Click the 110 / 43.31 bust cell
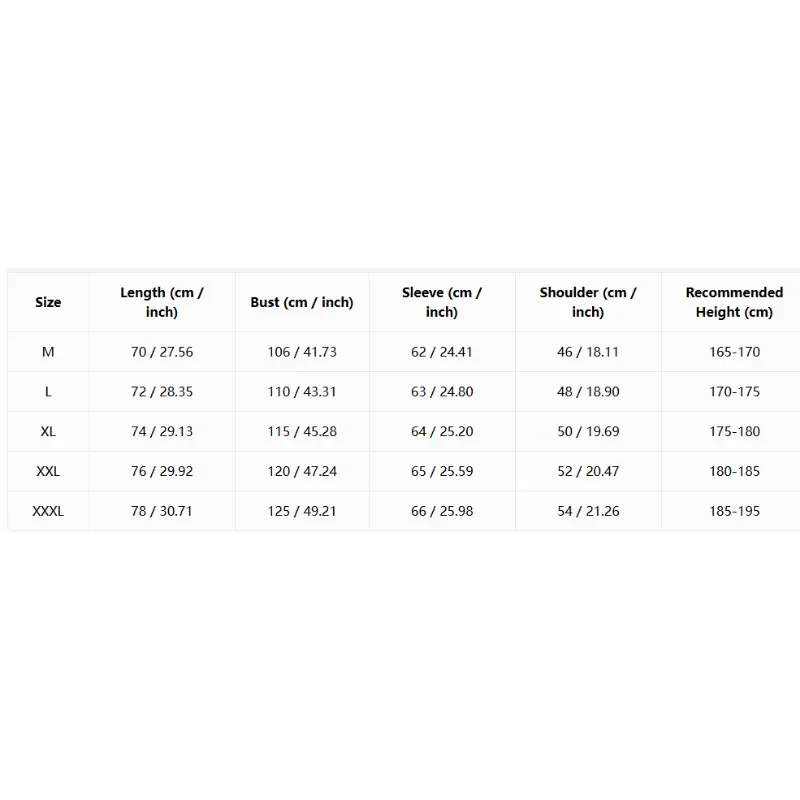Image resolution: width=800 pixels, height=800 pixels. 302,392
